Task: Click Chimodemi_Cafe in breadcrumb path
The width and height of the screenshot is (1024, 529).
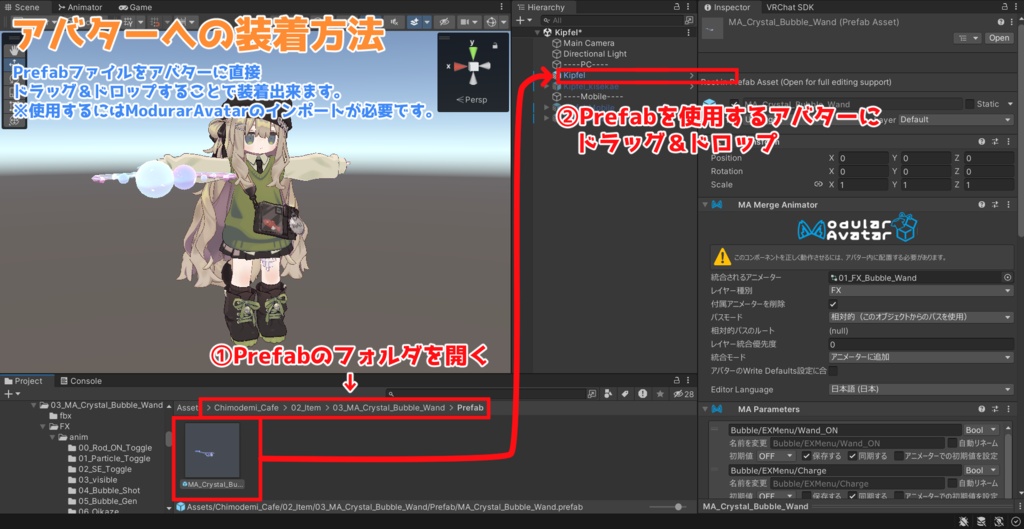Action: point(248,408)
